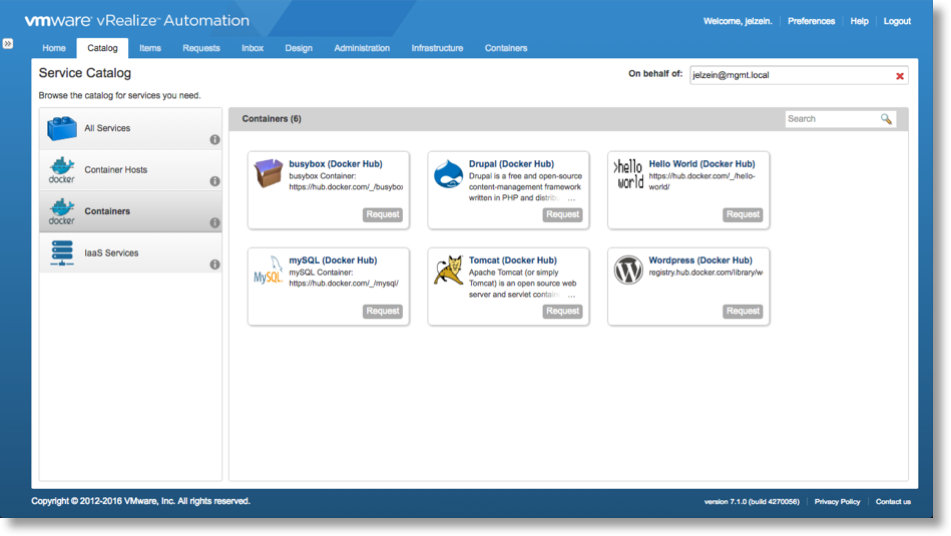The image size is (951, 536).
Task: Request the Hello World container
Action: point(742,215)
